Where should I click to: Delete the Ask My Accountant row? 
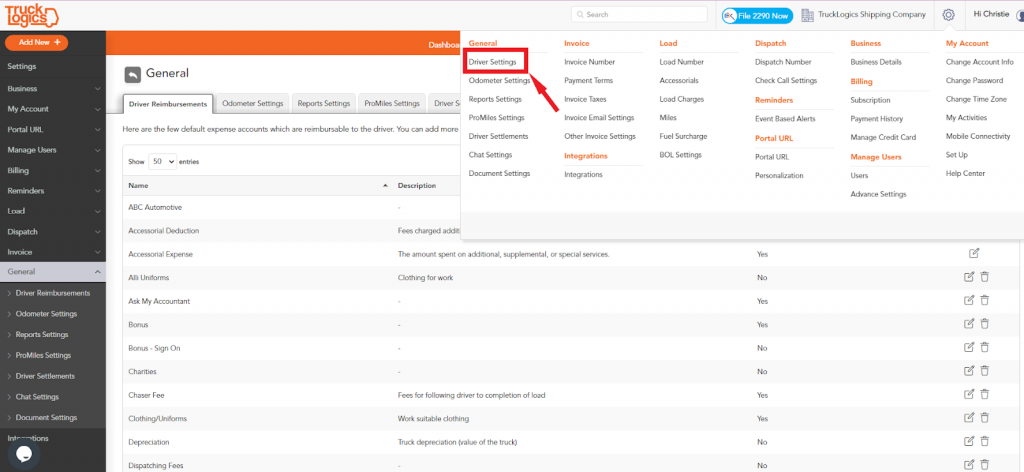coord(985,300)
